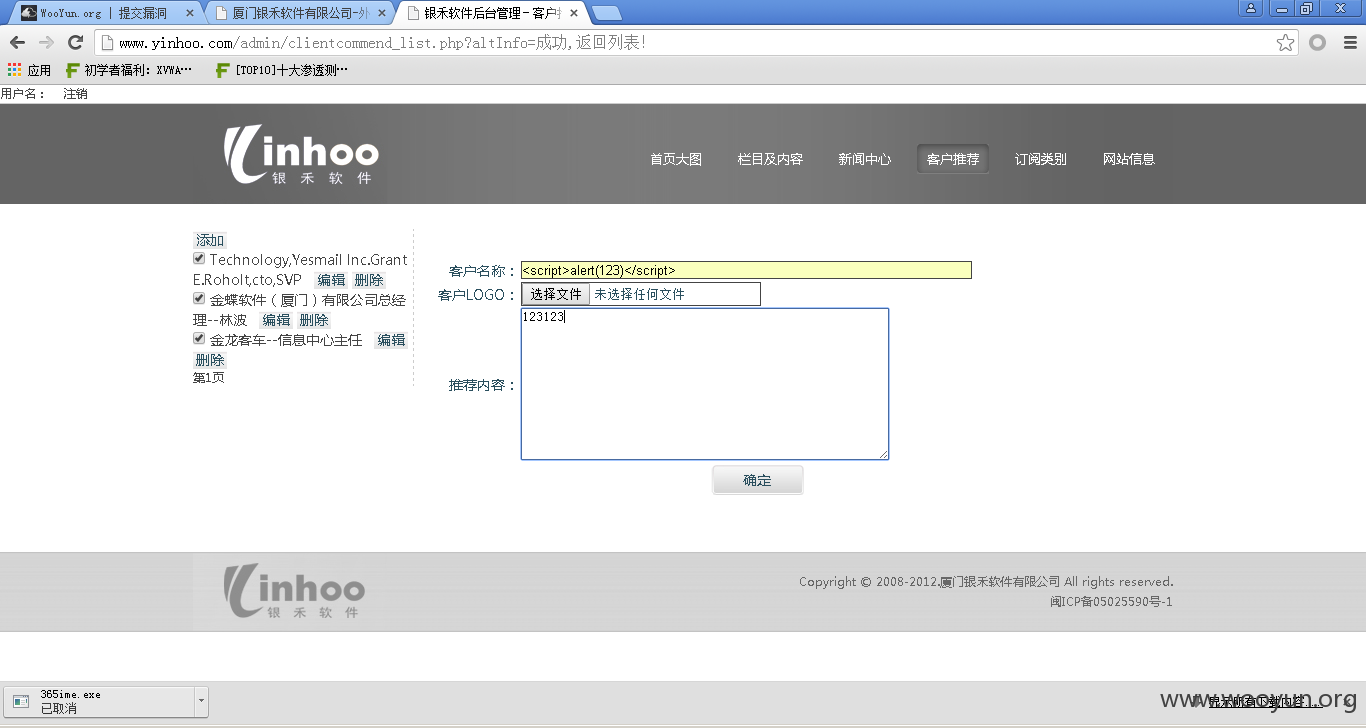
Task: Switch to the WooYun.org 提交漏洞 tab
Action: coord(104,13)
